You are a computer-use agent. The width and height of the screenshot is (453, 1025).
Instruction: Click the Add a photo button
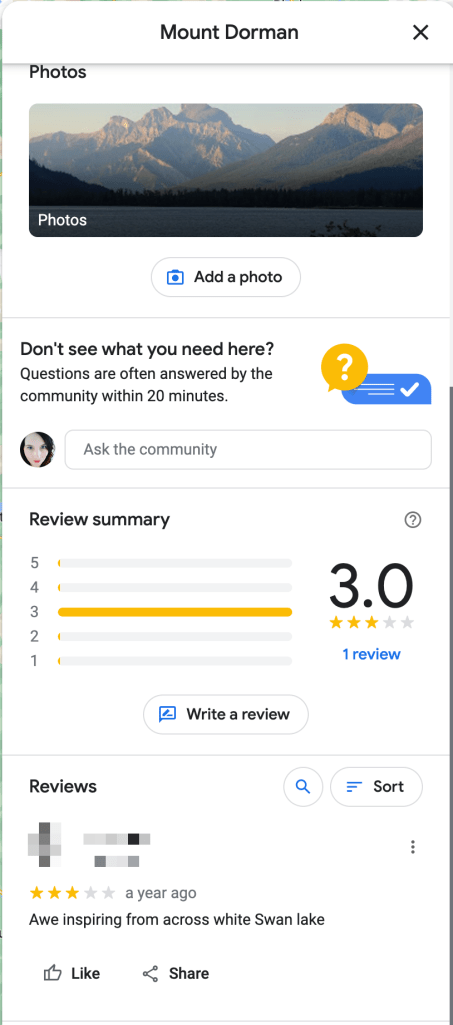(x=226, y=277)
